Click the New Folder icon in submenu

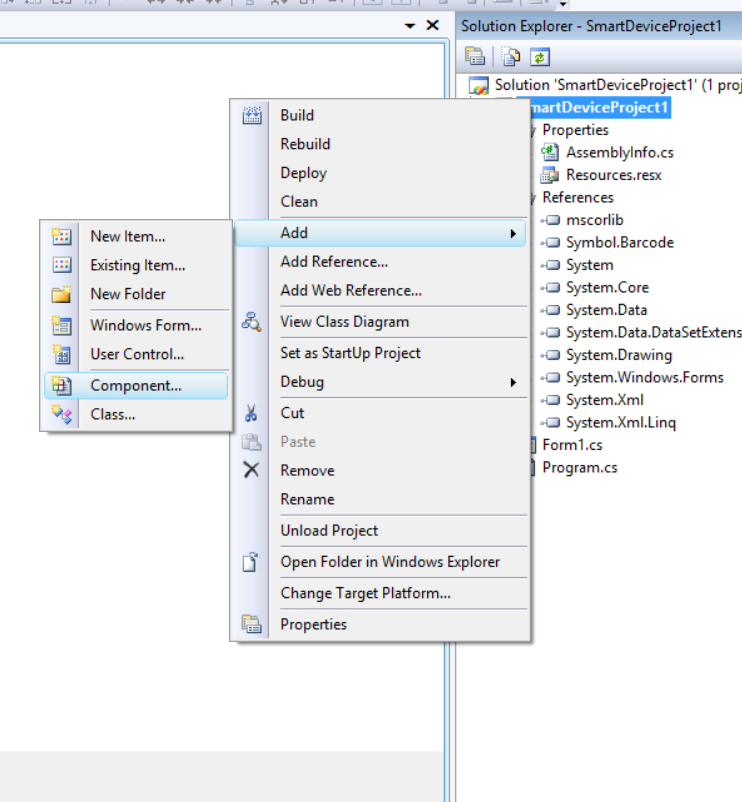pyautogui.click(x=61, y=294)
